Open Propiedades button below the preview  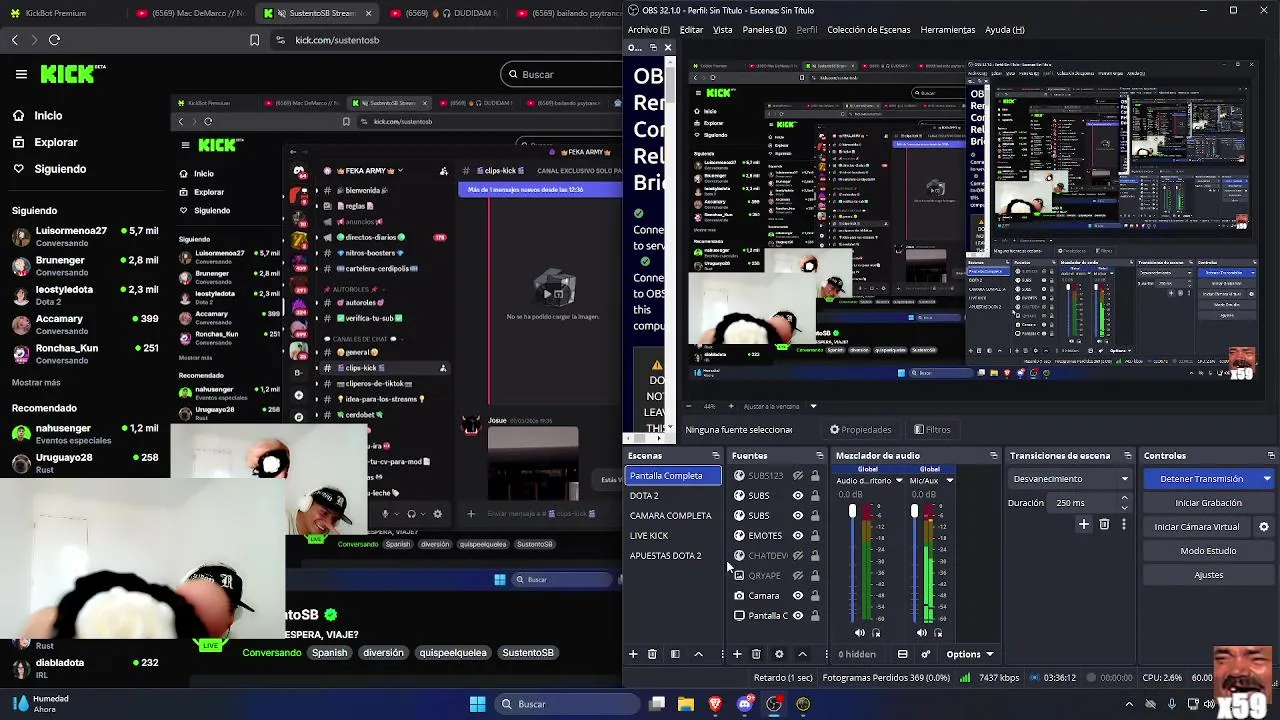tap(860, 430)
